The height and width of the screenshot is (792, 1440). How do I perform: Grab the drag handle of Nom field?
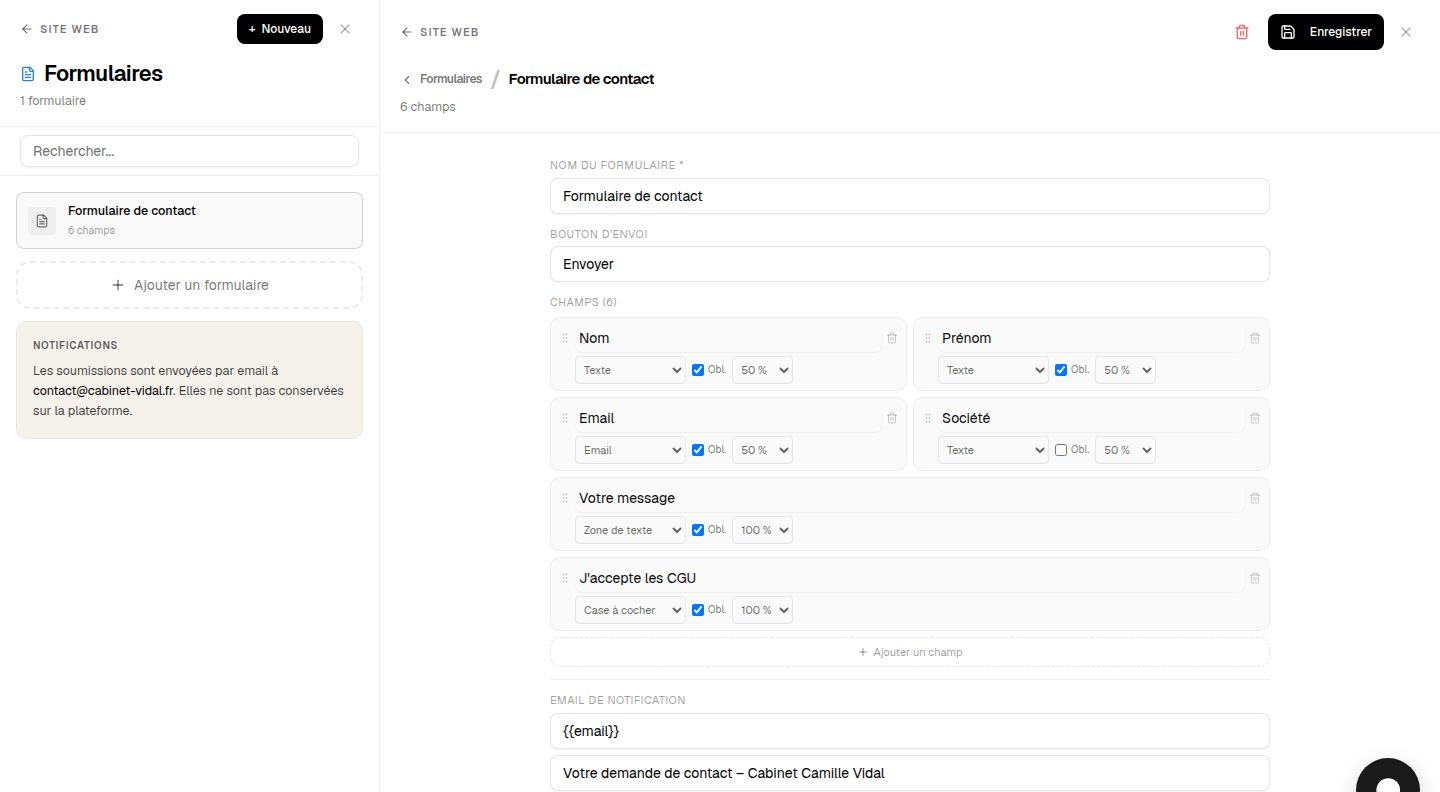[x=565, y=338]
